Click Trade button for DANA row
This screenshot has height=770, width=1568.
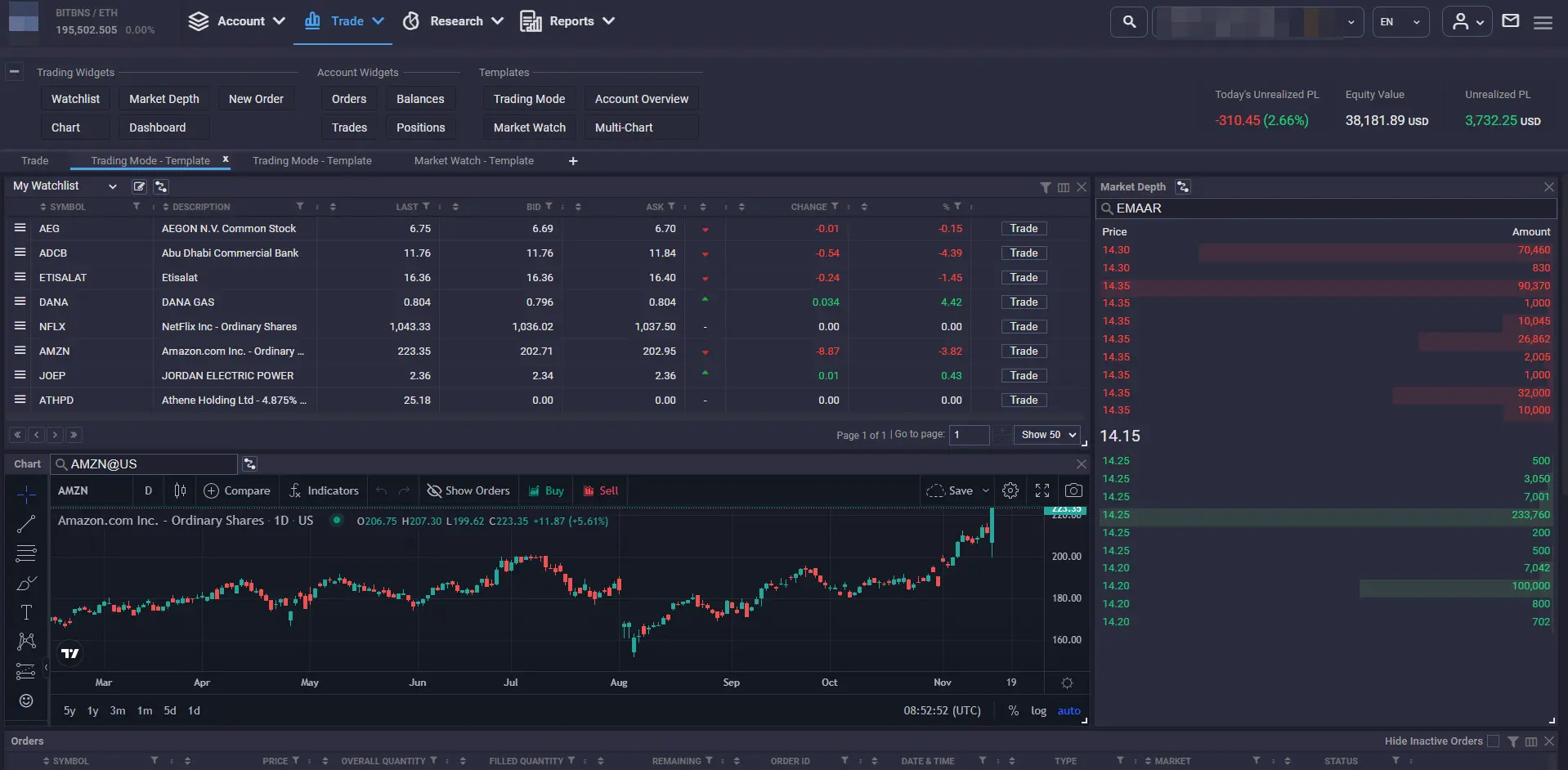coord(1024,302)
